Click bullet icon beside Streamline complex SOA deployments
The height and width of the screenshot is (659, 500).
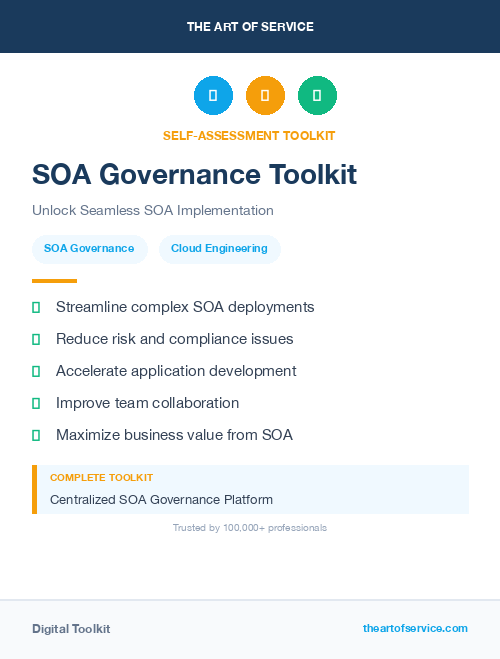coord(36,308)
